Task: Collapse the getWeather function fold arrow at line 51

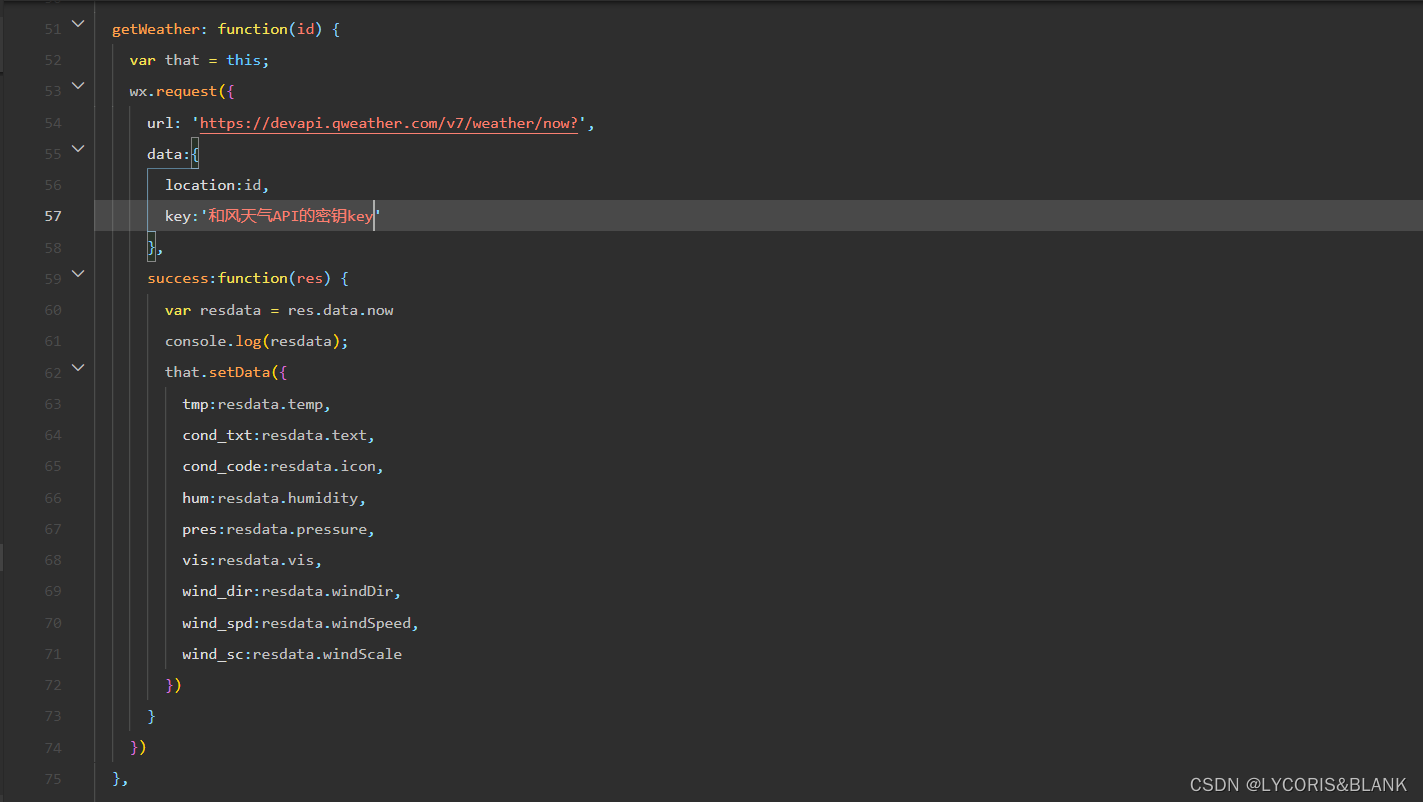Action: tap(78, 24)
